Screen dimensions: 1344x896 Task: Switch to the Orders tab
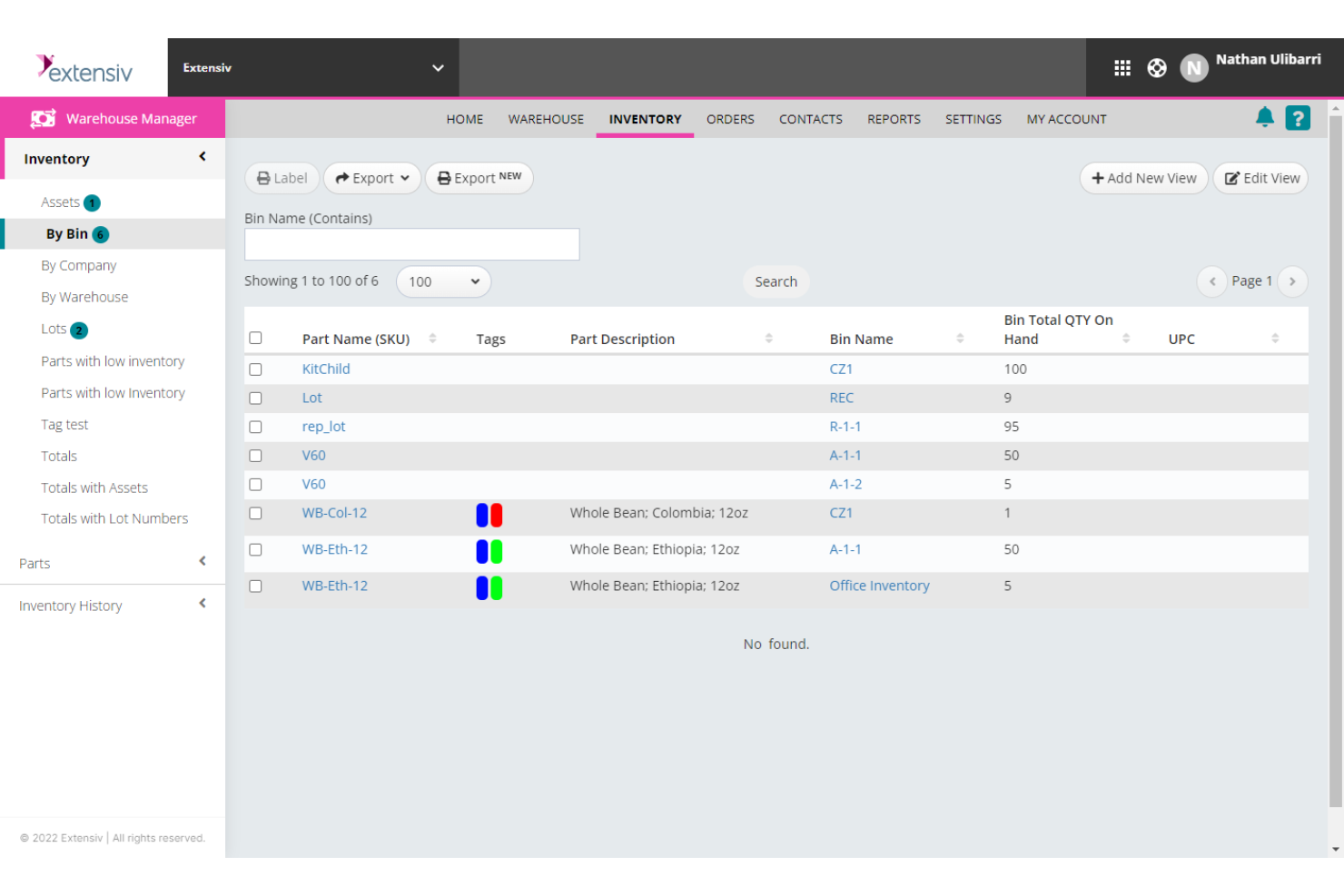coord(730,119)
